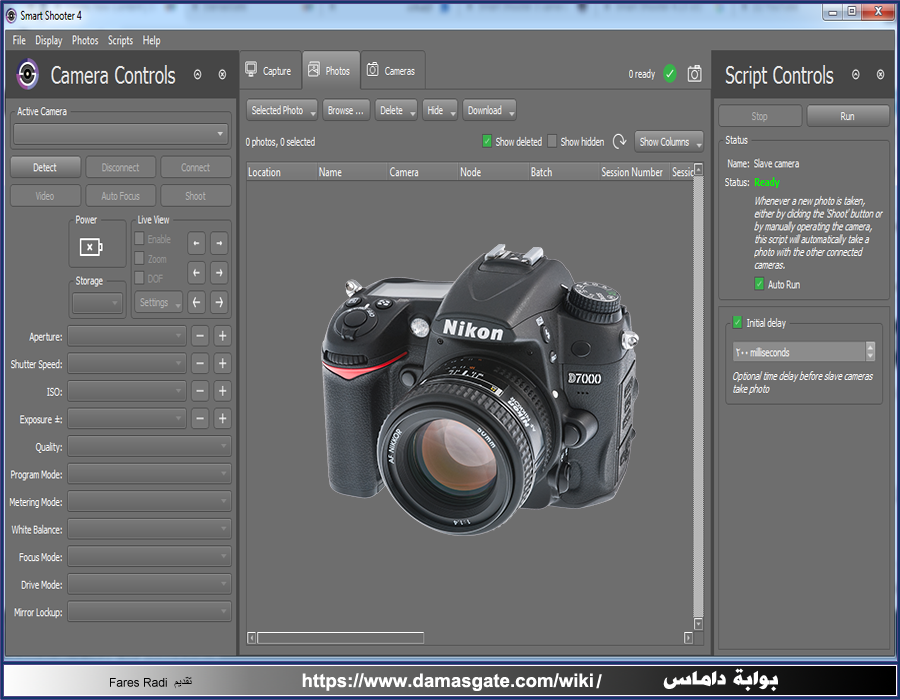Image resolution: width=900 pixels, height=700 pixels.
Task: Increase ISO with plus button
Action: [x=223, y=391]
